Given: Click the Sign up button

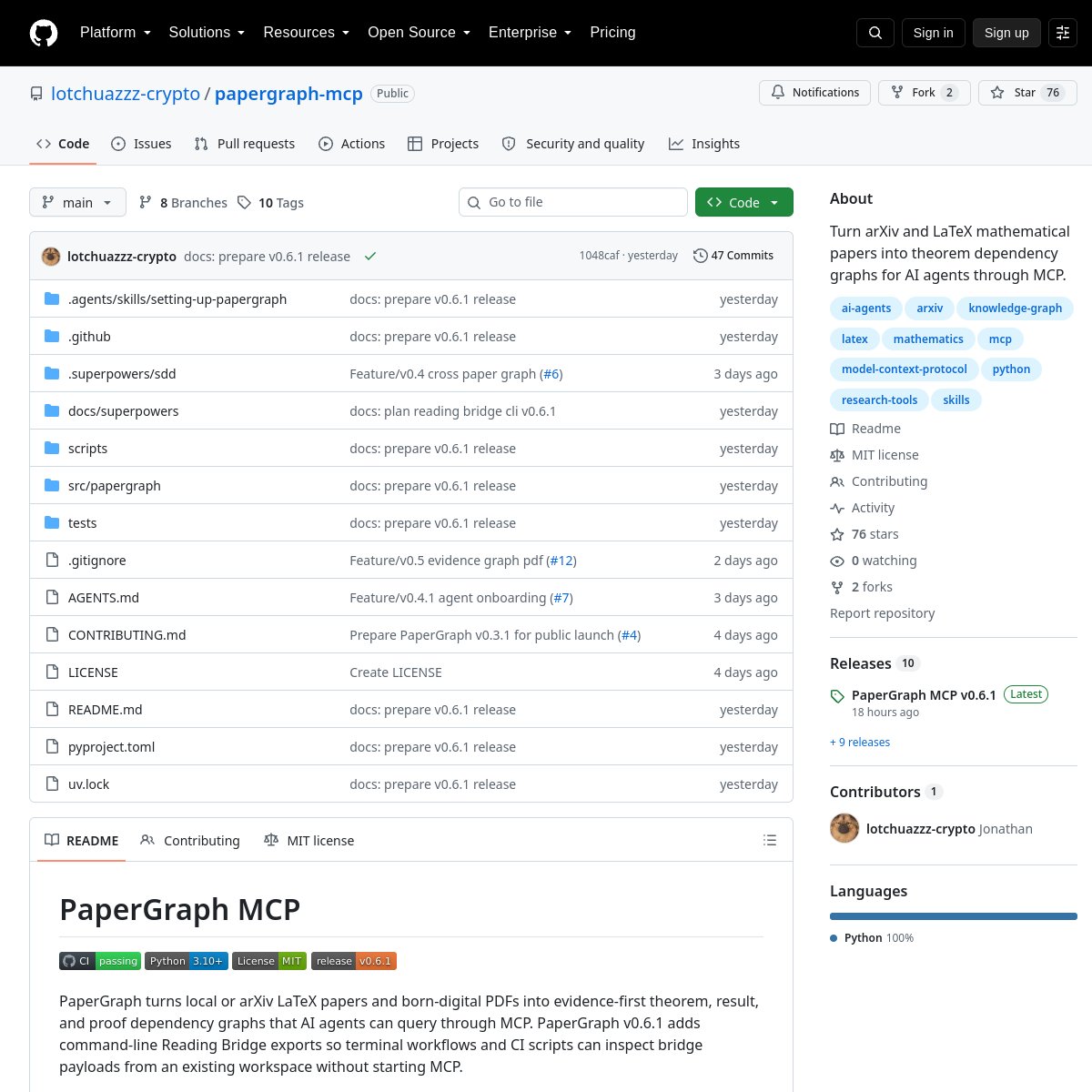Looking at the screenshot, I should 1006,33.
